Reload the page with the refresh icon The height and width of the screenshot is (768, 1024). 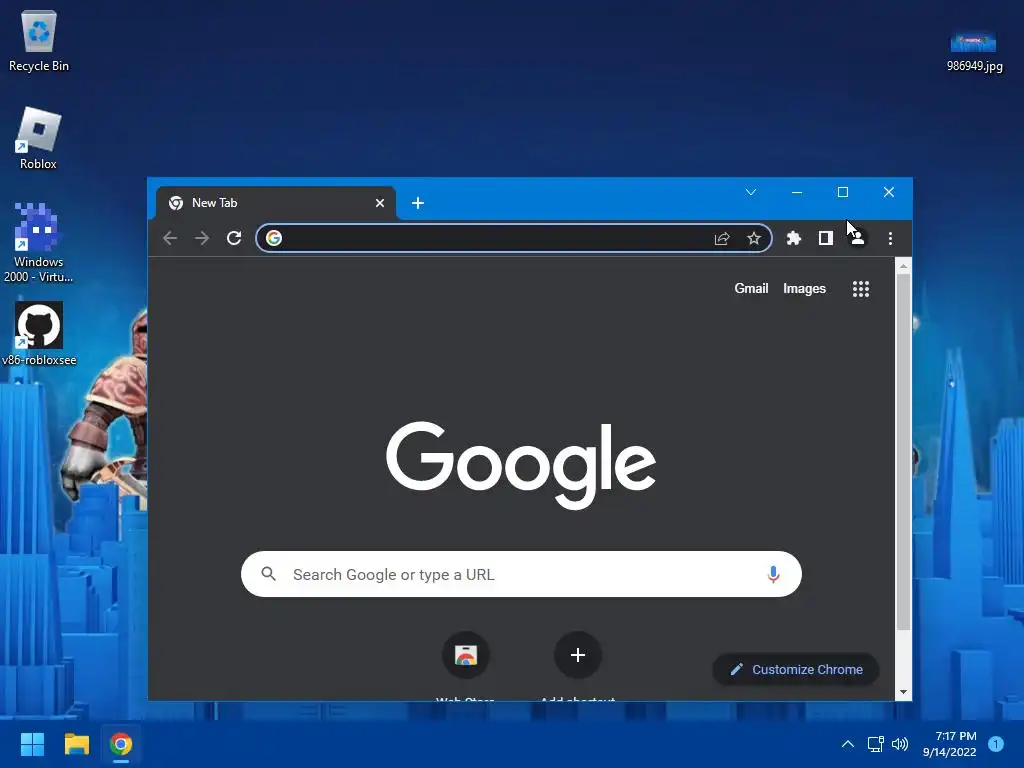[234, 238]
